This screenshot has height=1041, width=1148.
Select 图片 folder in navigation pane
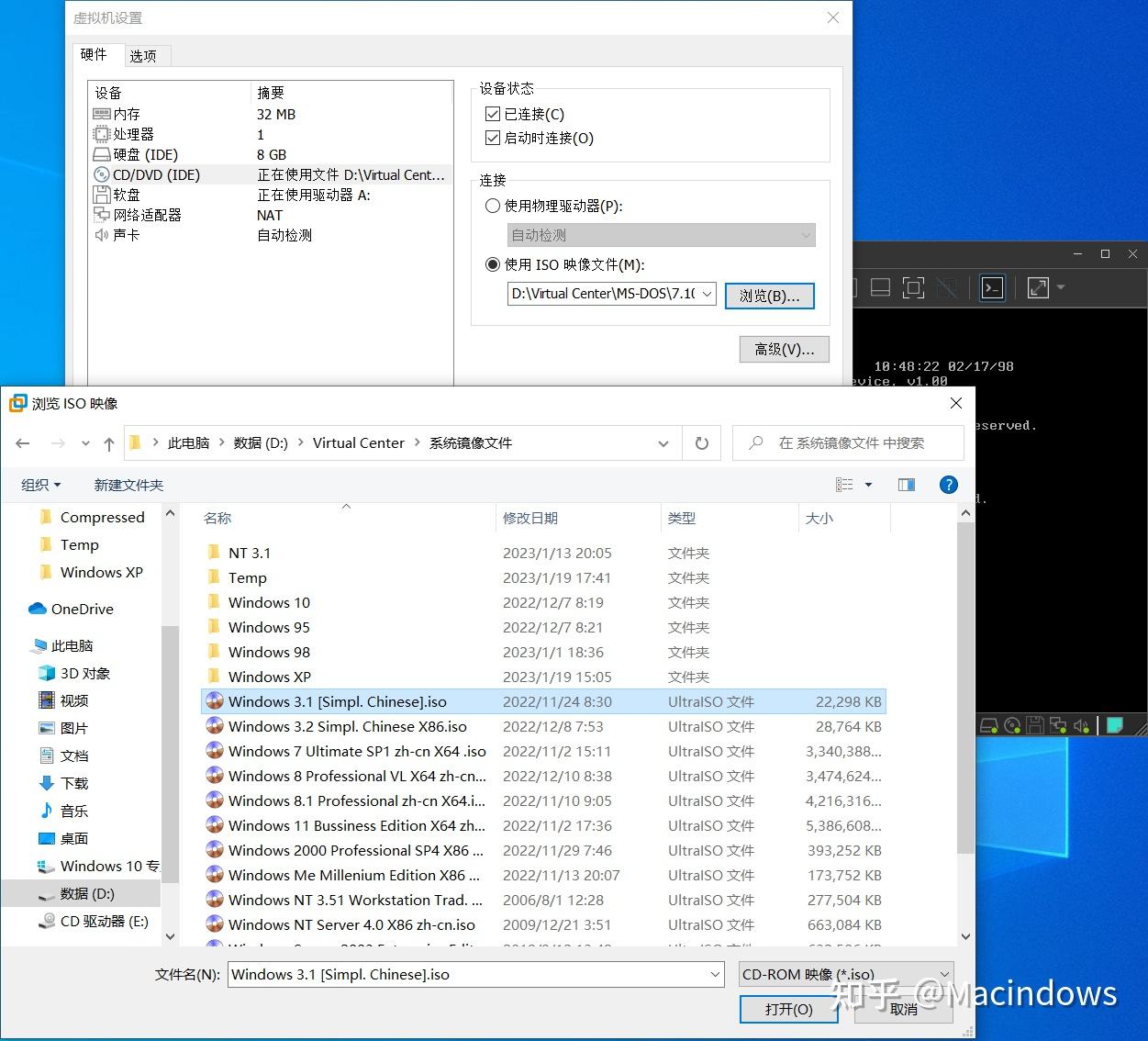coord(63,728)
